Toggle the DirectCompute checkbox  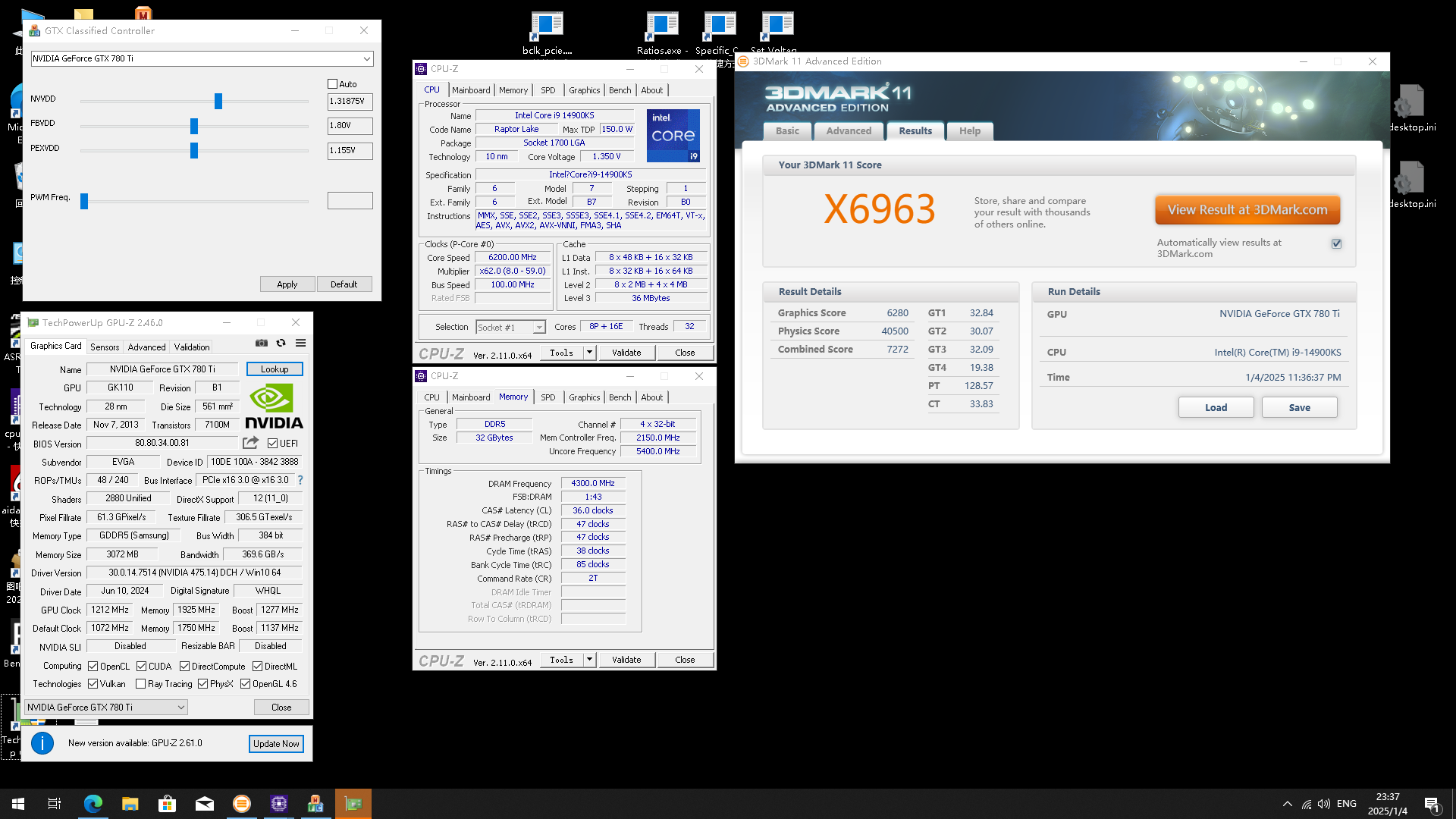[x=184, y=667]
